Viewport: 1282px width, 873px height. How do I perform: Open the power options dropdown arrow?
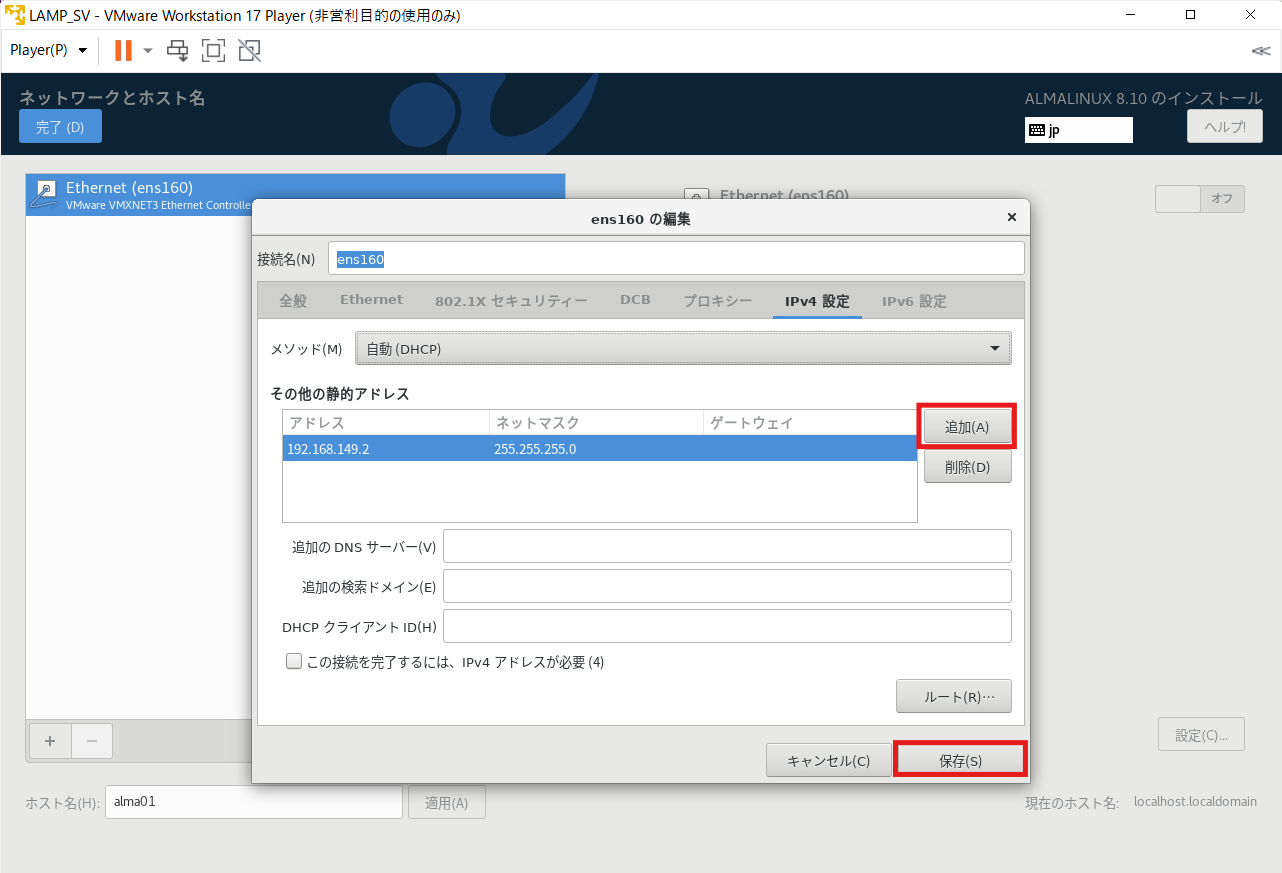[148, 50]
